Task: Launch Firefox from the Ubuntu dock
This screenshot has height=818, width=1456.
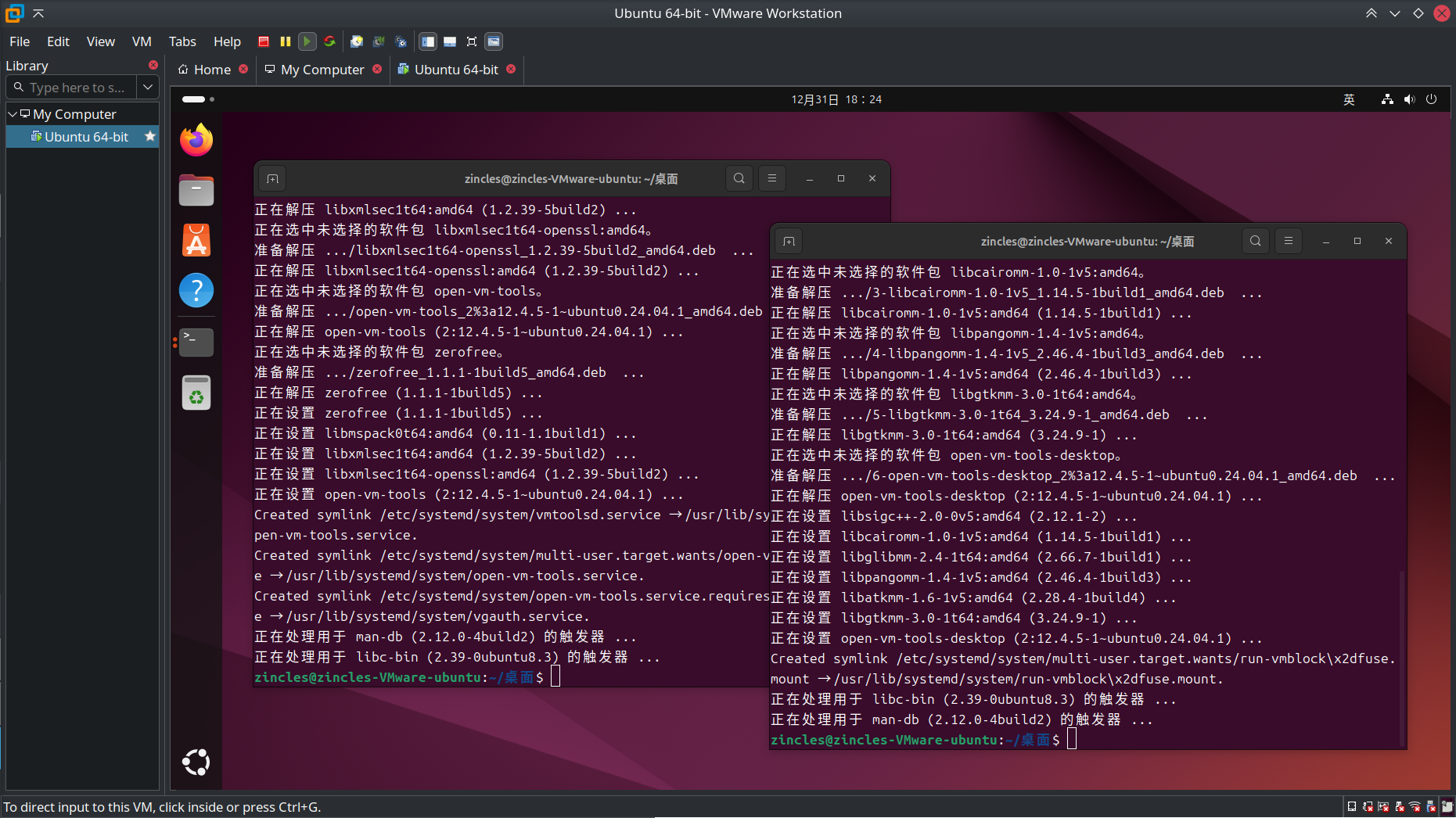Action: coord(196,140)
